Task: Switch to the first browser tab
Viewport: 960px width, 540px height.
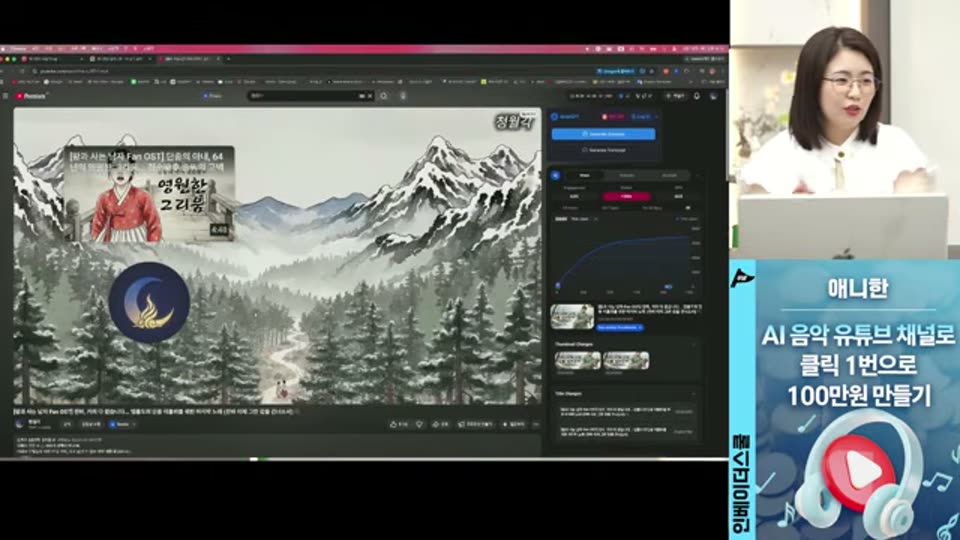Action: 51,59
